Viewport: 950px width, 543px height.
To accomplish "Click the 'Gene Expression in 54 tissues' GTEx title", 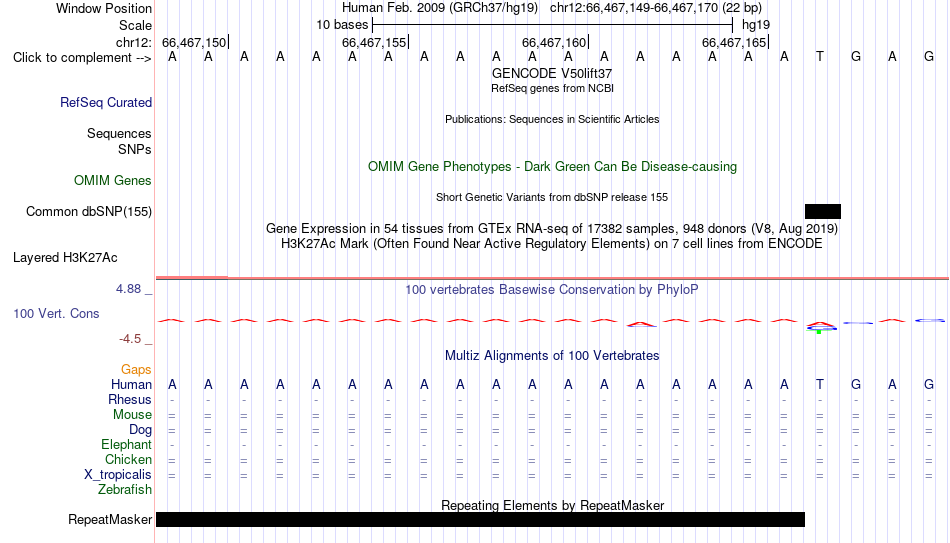I will tap(552, 228).
